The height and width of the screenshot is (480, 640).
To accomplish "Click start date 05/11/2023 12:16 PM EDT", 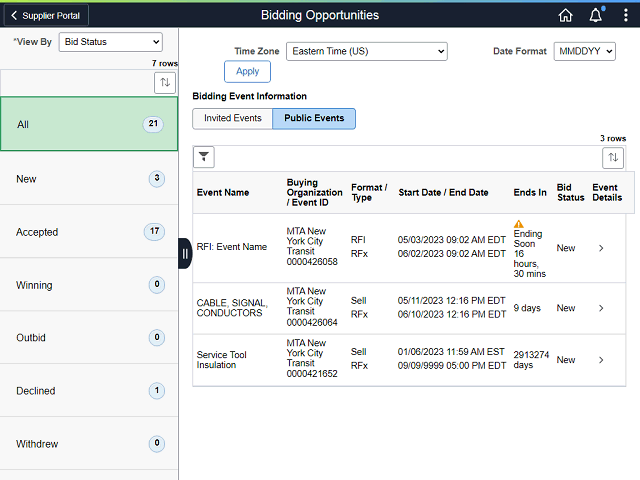I will (451, 301).
